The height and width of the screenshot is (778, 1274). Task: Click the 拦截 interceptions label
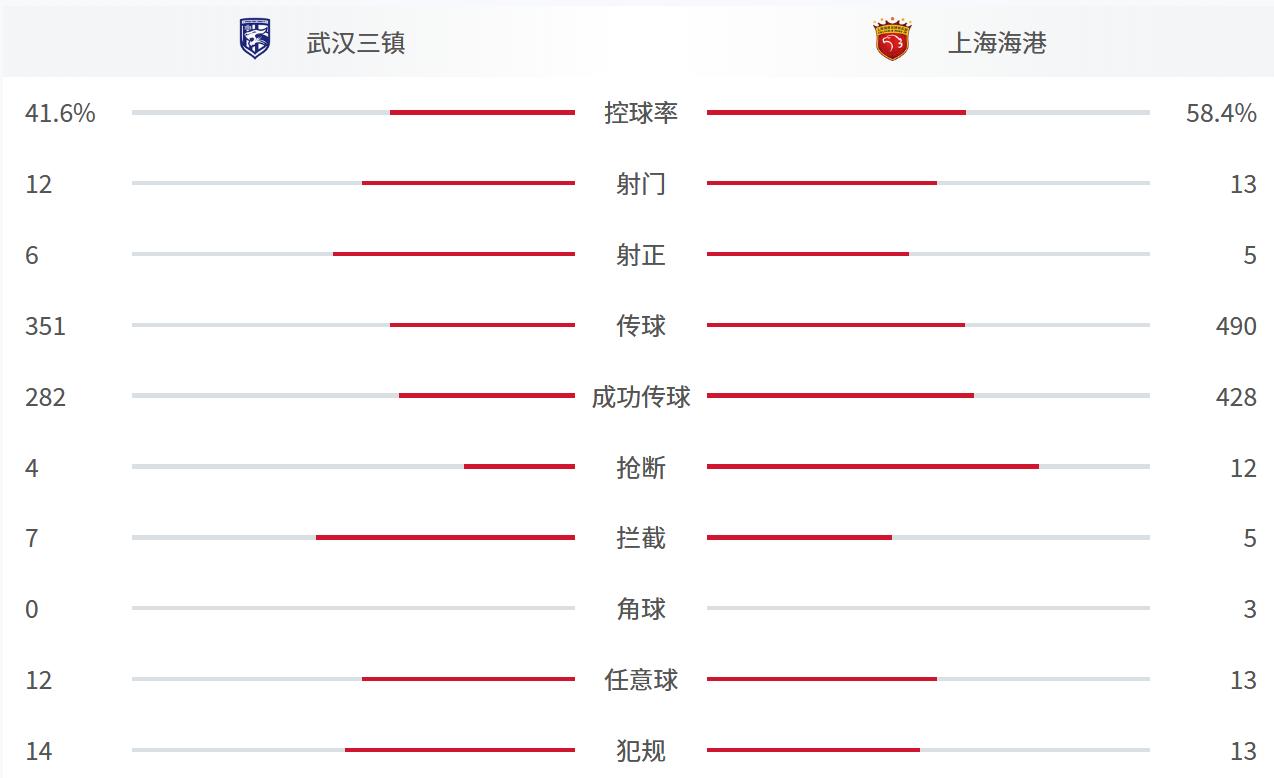point(641,539)
